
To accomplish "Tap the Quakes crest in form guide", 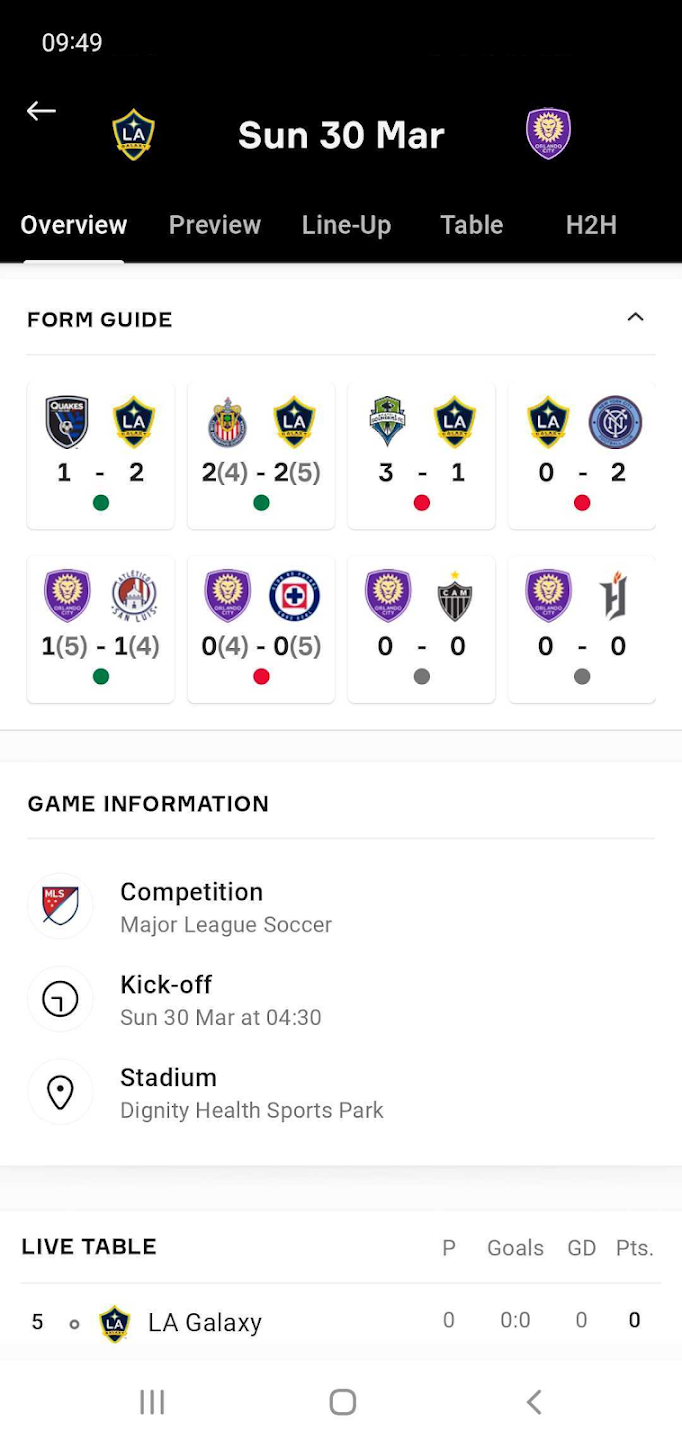I will 67,422.
